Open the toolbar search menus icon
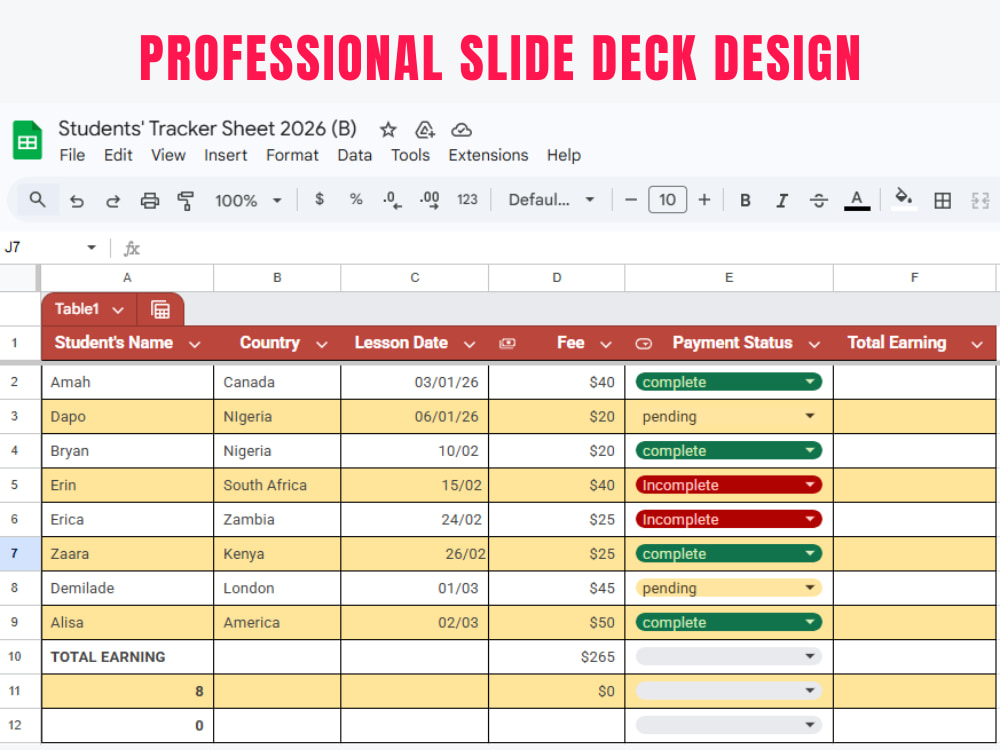 [x=38, y=200]
